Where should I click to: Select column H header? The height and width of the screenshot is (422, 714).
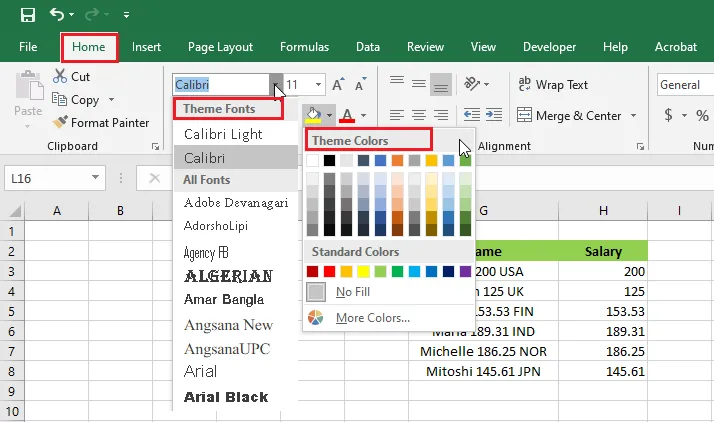603,211
